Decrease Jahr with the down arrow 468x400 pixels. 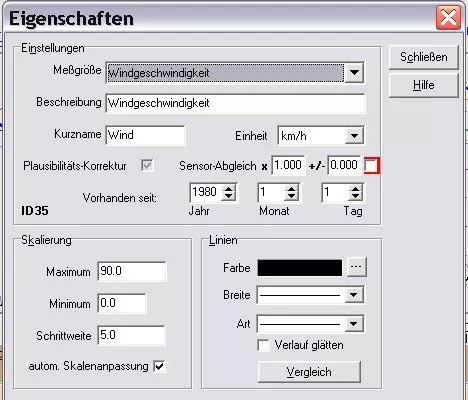tap(228, 196)
